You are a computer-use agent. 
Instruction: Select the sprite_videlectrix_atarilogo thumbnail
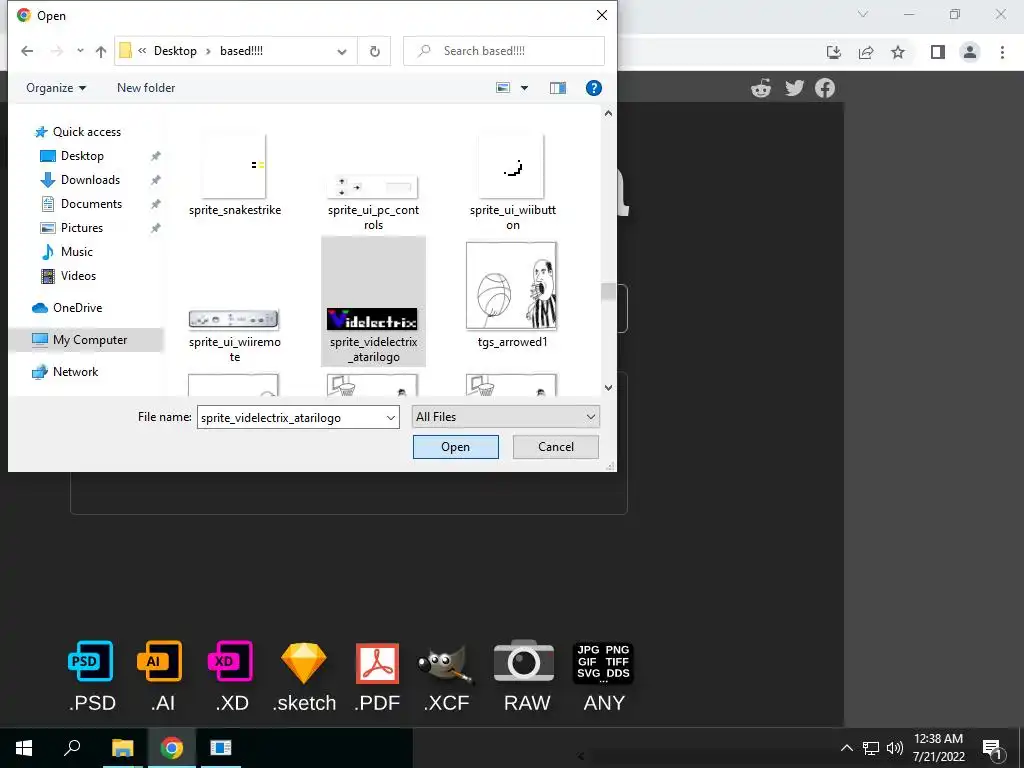click(x=372, y=319)
